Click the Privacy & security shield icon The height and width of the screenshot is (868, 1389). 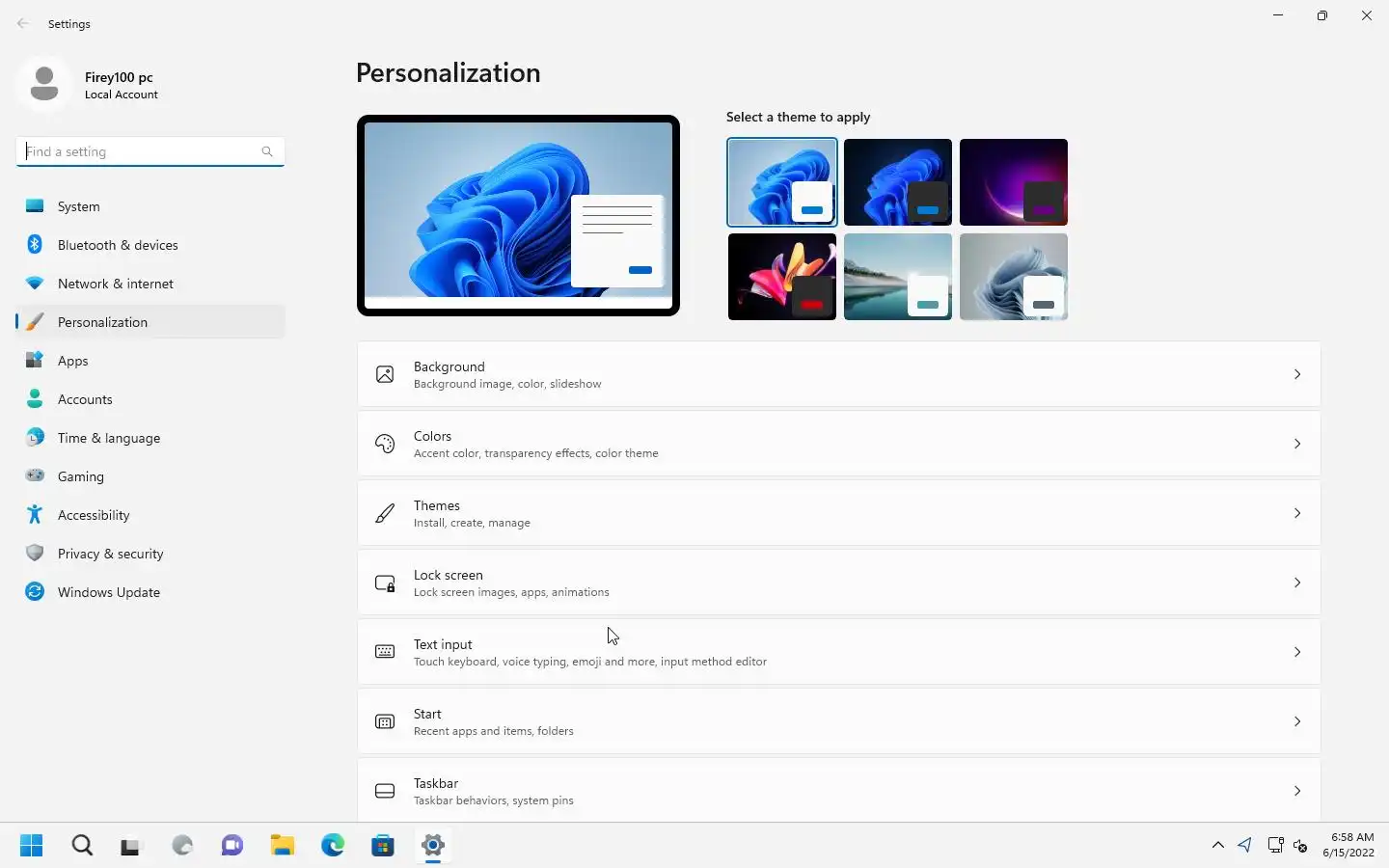[35, 554]
